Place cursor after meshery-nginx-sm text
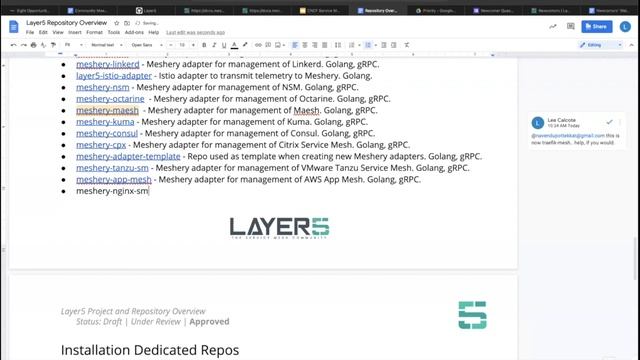The width and height of the screenshot is (640, 360). (x=149, y=191)
